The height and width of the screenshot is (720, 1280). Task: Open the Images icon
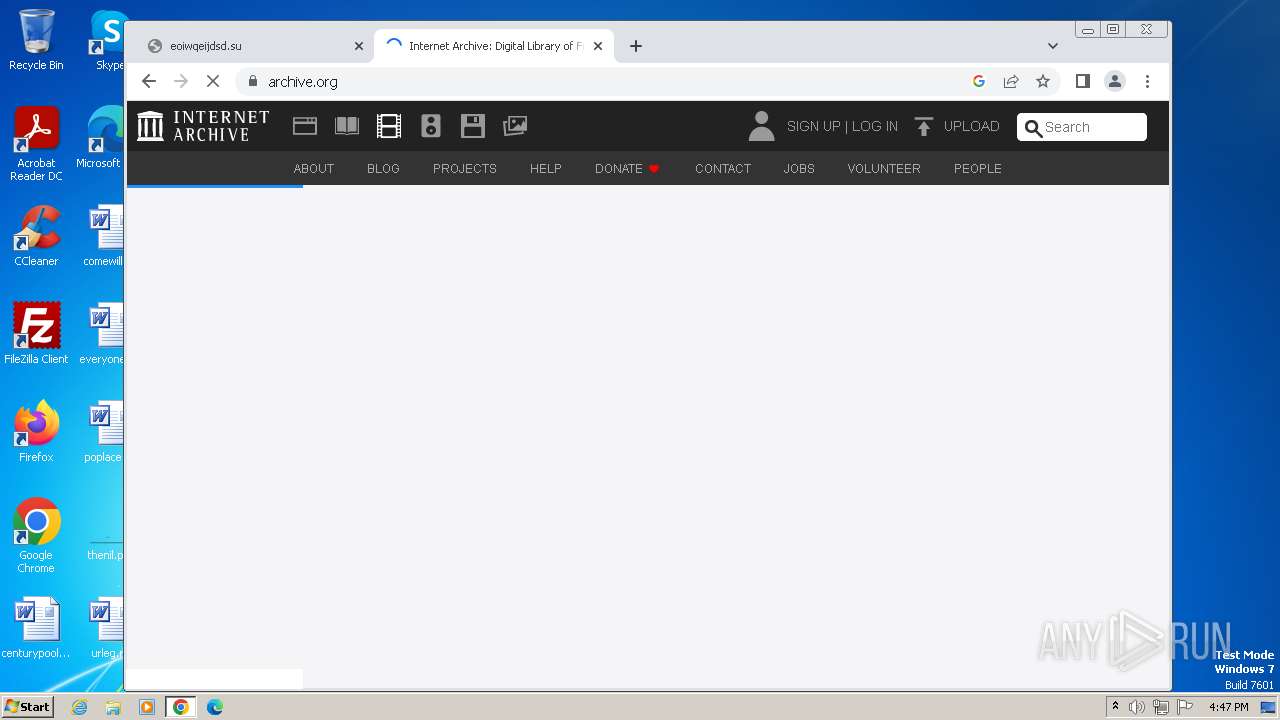[515, 126]
